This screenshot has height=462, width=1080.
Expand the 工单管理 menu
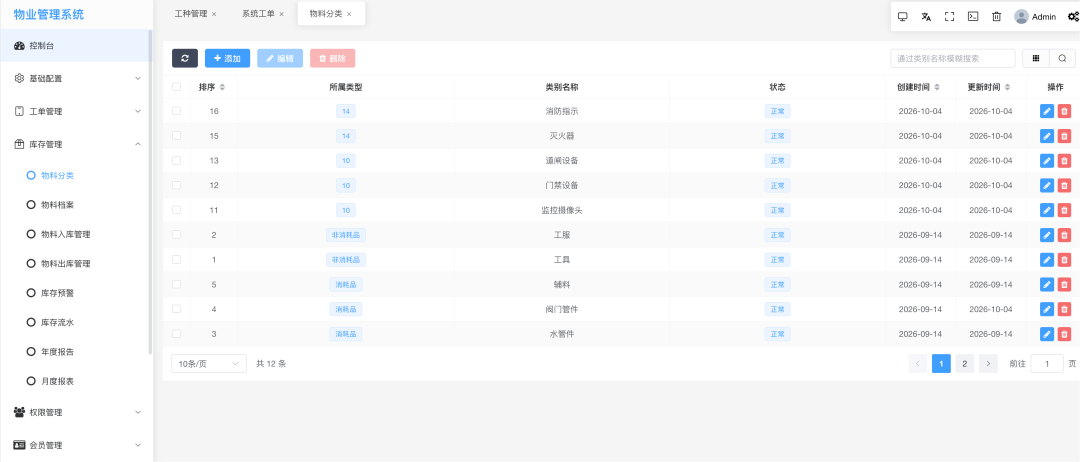(76, 112)
